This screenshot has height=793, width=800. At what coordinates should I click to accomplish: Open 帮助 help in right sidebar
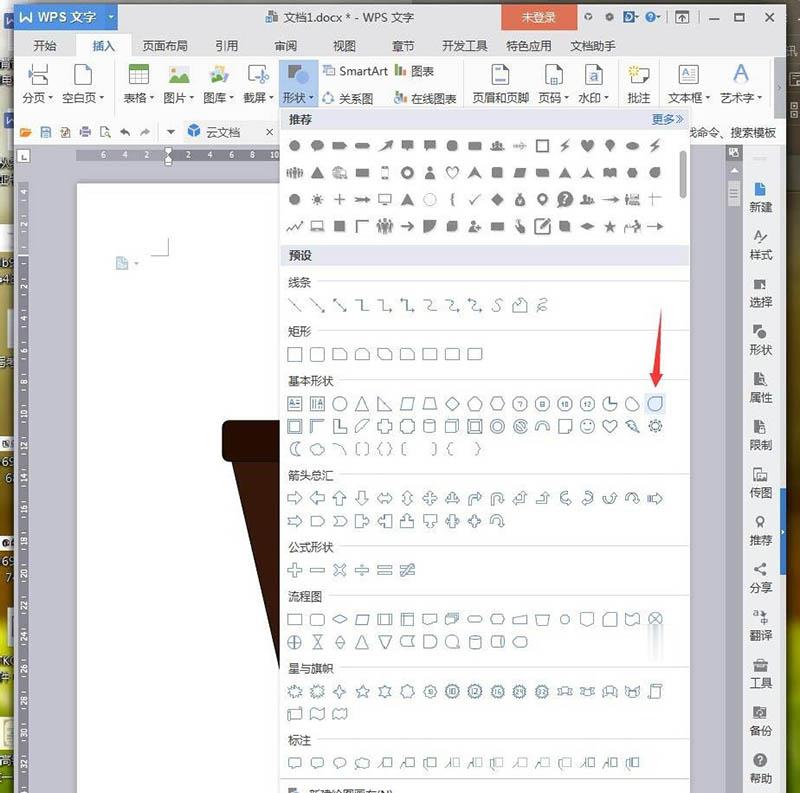click(760, 769)
